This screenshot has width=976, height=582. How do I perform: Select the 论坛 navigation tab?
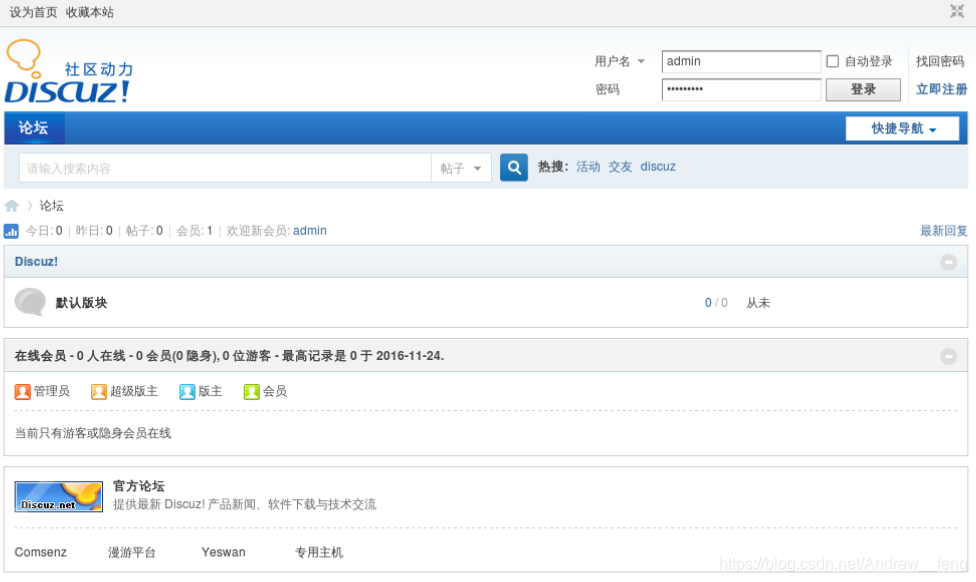coord(34,128)
